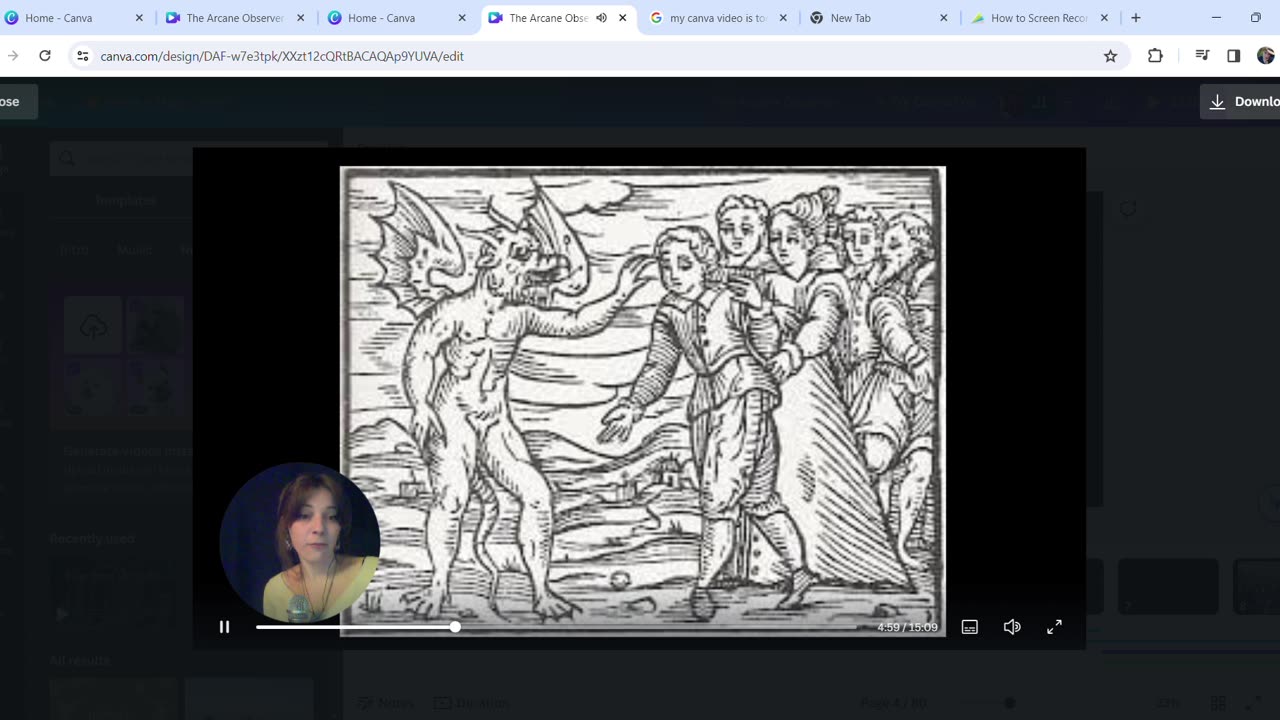Viewport: 1280px width, 720px height.
Task: Mute the active tab's audio icon
Action: tap(601, 18)
